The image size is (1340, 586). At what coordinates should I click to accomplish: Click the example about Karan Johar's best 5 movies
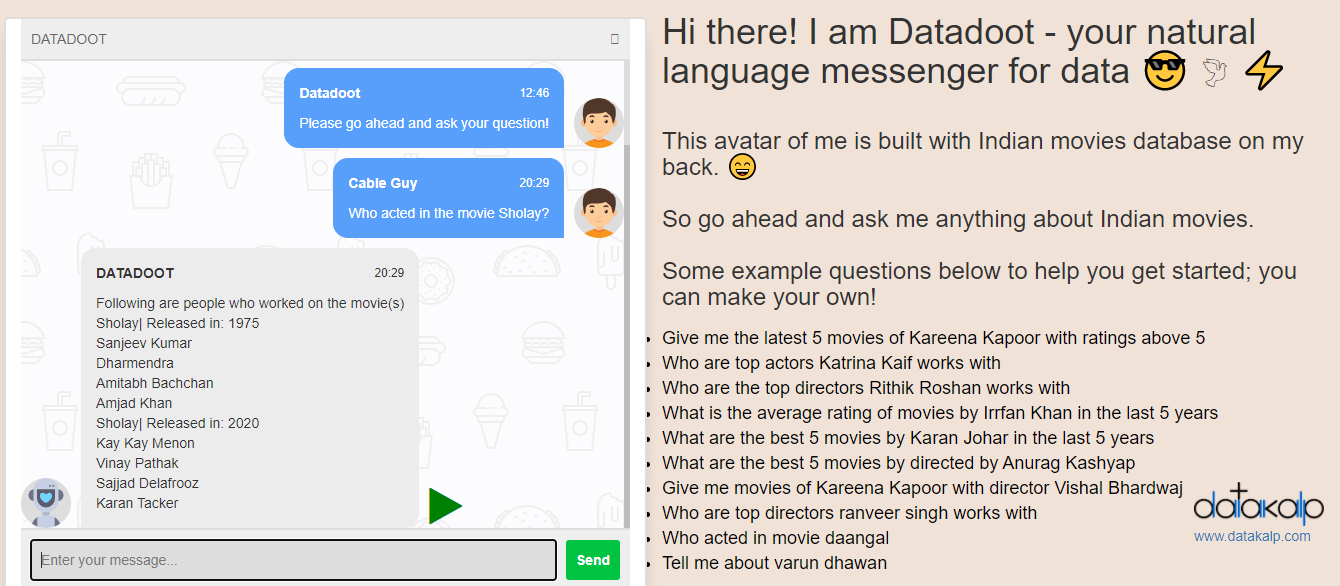click(x=908, y=438)
